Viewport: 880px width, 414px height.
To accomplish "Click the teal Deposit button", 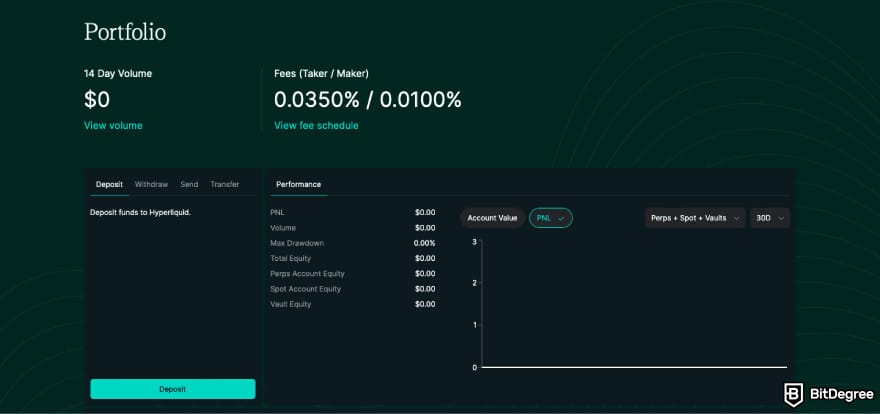I will (173, 389).
